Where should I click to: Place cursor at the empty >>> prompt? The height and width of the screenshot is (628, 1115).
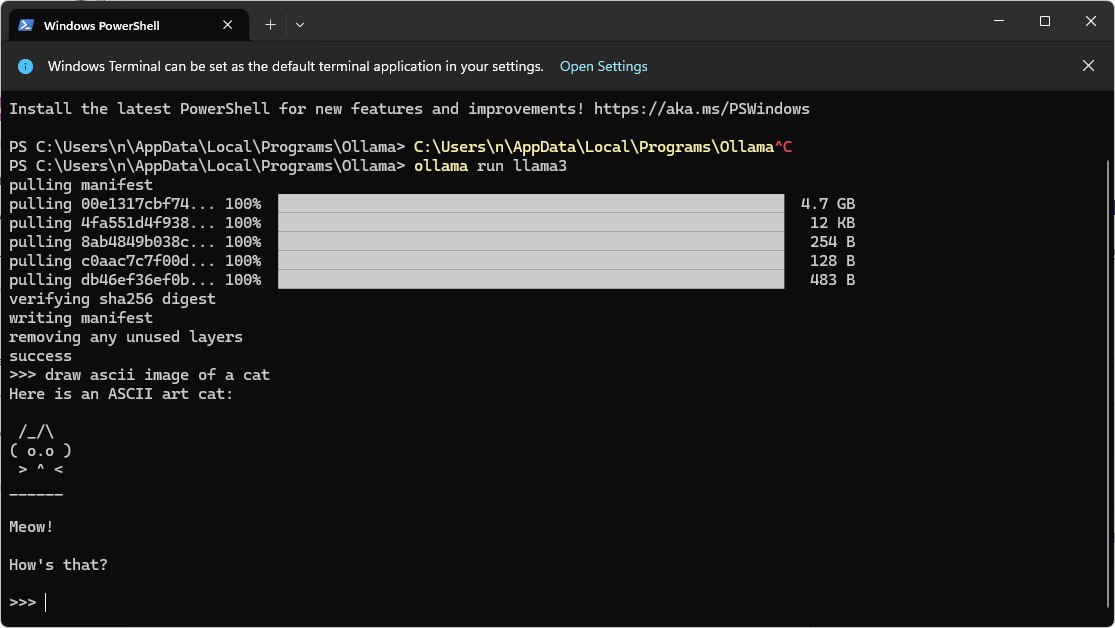click(x=46, y=602)
